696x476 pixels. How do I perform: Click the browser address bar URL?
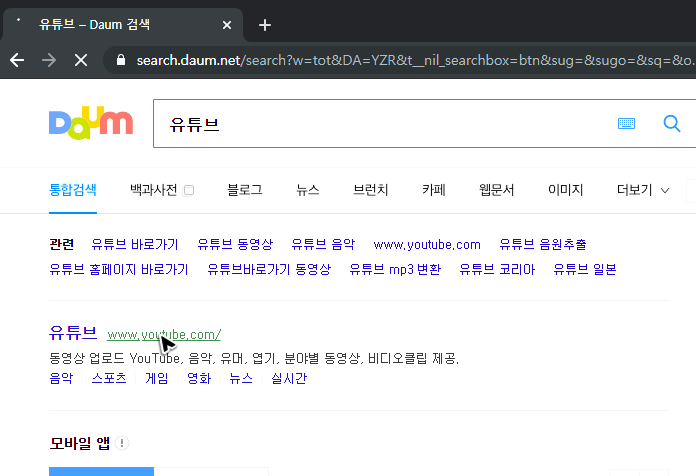[413, 60]
